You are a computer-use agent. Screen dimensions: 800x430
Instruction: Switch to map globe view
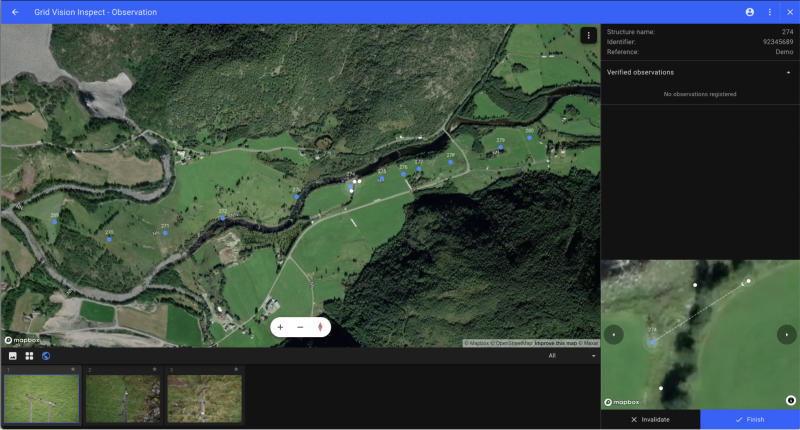[46, 356]
